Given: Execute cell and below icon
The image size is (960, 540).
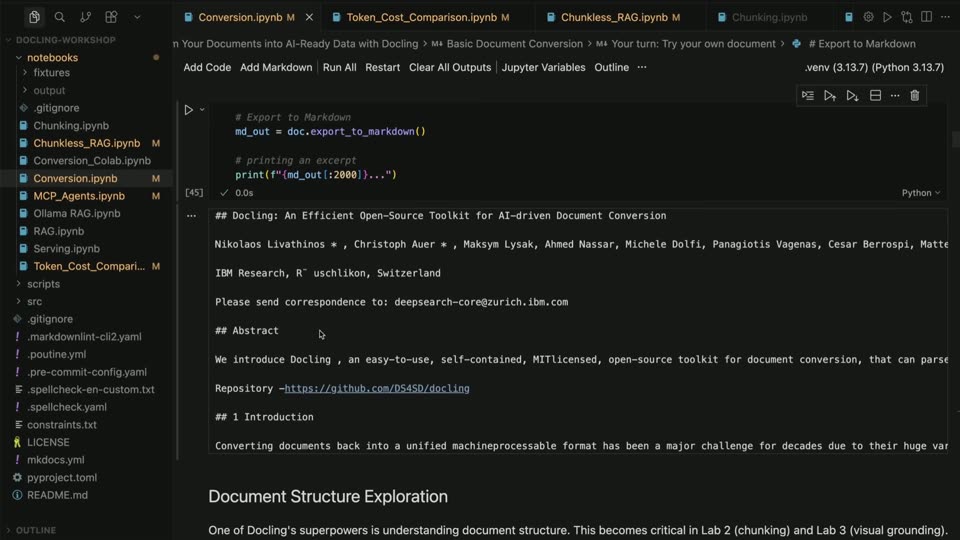Looking at the screenshot, I should pyautogui.click(x=852, y=96).
